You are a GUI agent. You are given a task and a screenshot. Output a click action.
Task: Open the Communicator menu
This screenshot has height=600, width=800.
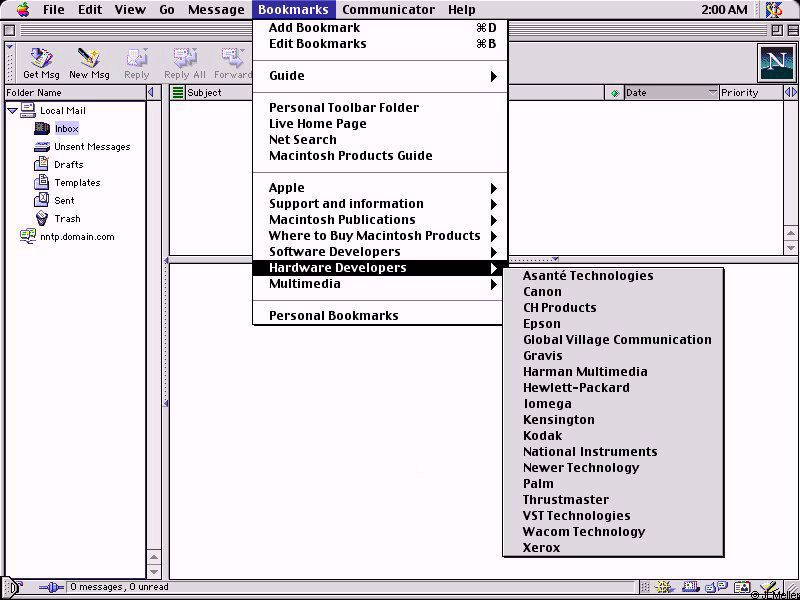click(388, 10)
